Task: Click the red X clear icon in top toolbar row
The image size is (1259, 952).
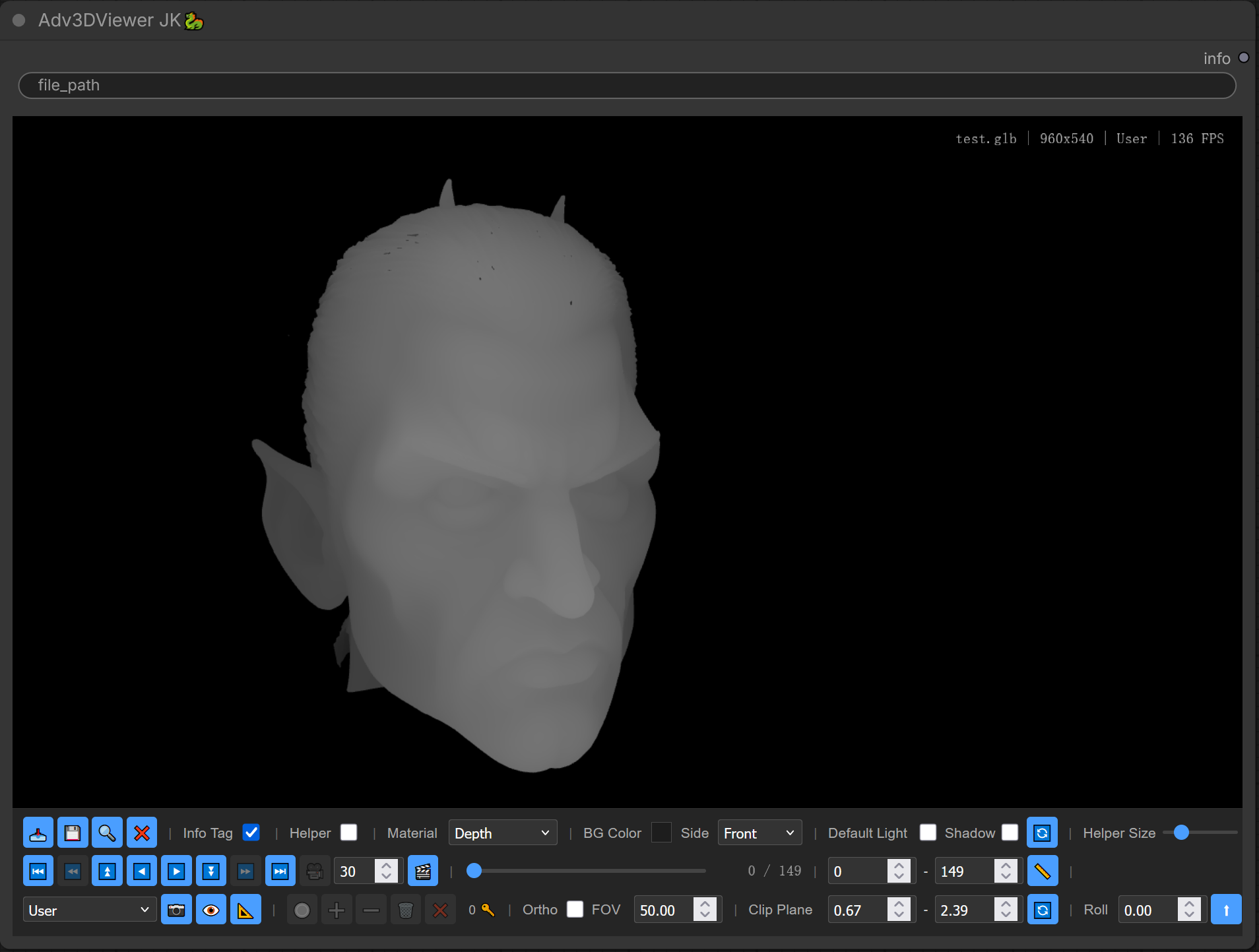Action: coord(142,833)
